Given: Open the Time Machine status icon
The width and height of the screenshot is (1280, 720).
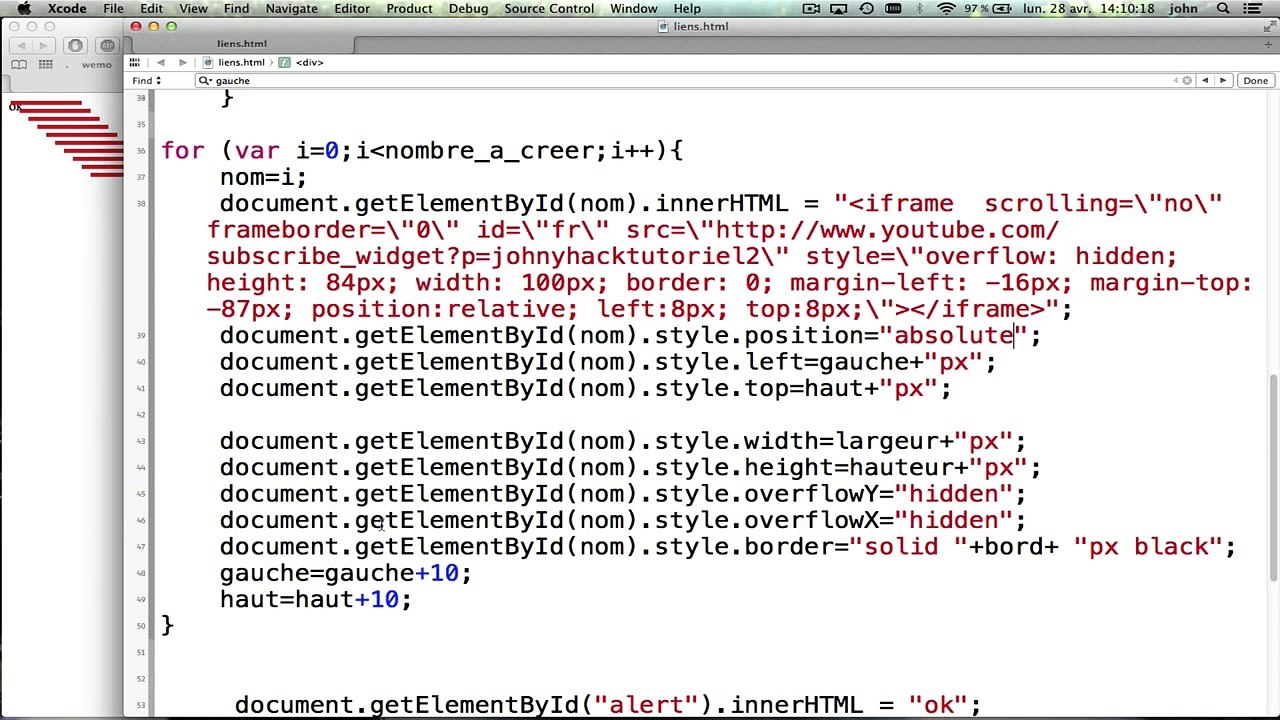Looking at the screenshot, I should 866,9.
